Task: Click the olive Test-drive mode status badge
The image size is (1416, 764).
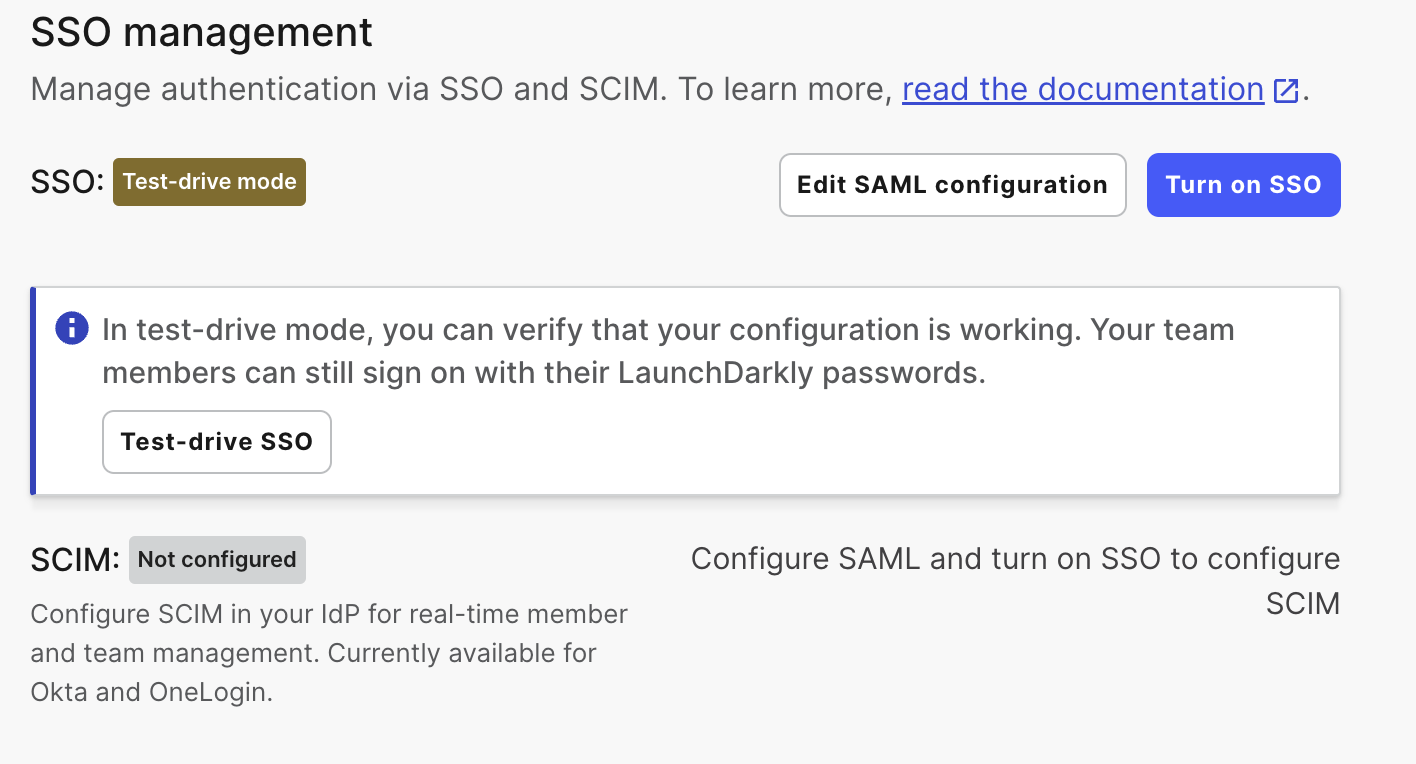Action: coord(209,182)
